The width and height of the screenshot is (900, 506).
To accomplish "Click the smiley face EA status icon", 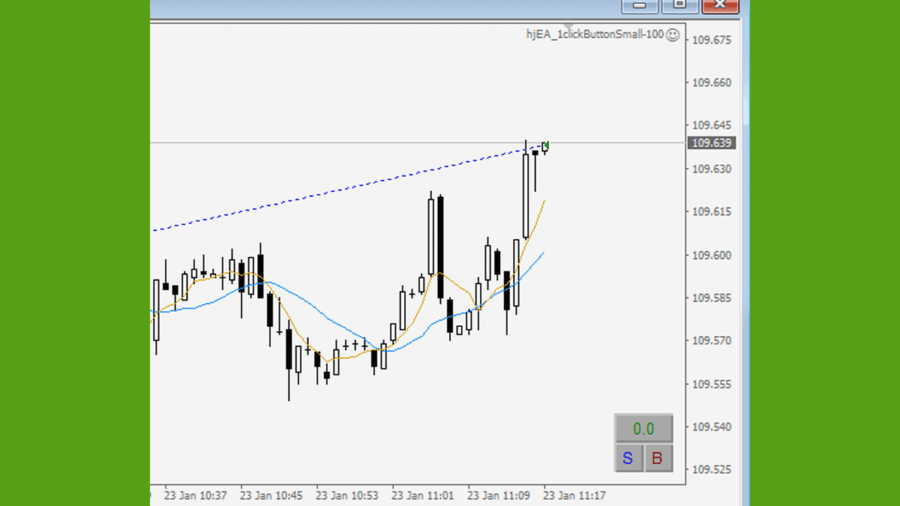I will pyautogui.click(x=673, y=35).
